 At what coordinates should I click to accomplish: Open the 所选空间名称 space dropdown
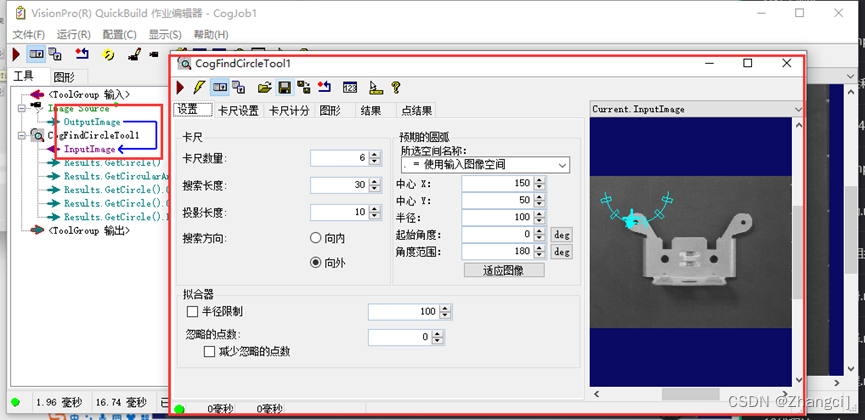pos(562,165)
